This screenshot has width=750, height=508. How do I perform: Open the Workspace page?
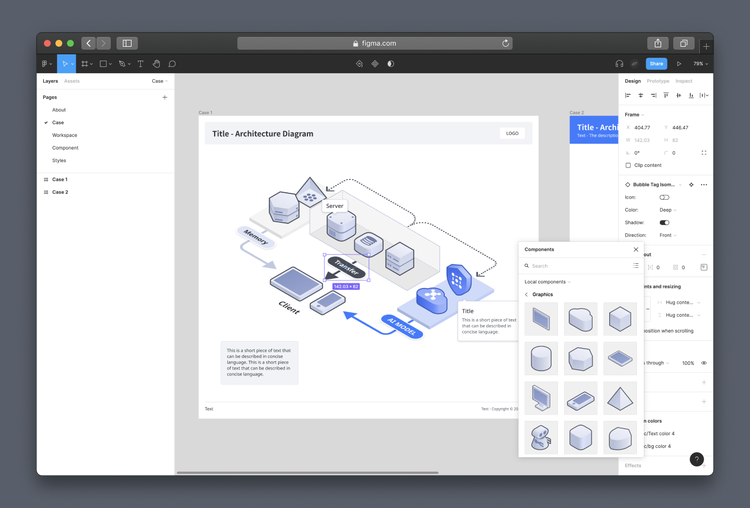65,135
